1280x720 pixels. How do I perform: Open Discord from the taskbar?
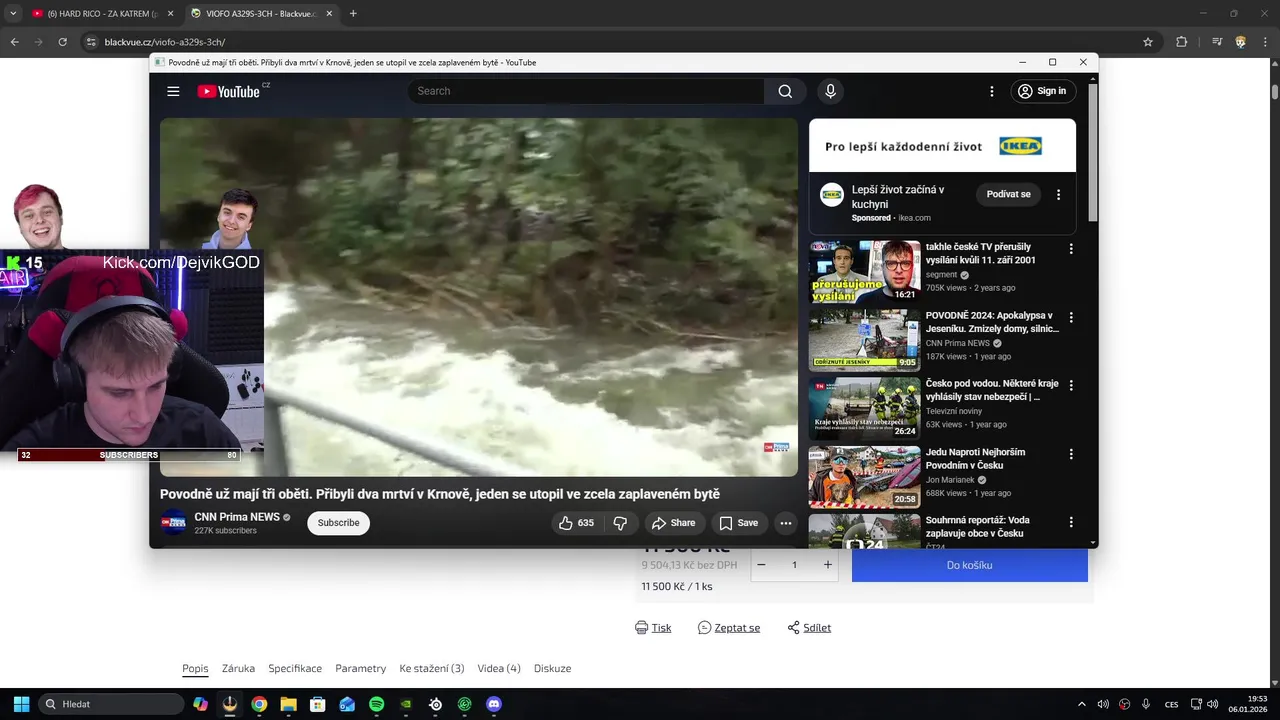tap(493, 704)
